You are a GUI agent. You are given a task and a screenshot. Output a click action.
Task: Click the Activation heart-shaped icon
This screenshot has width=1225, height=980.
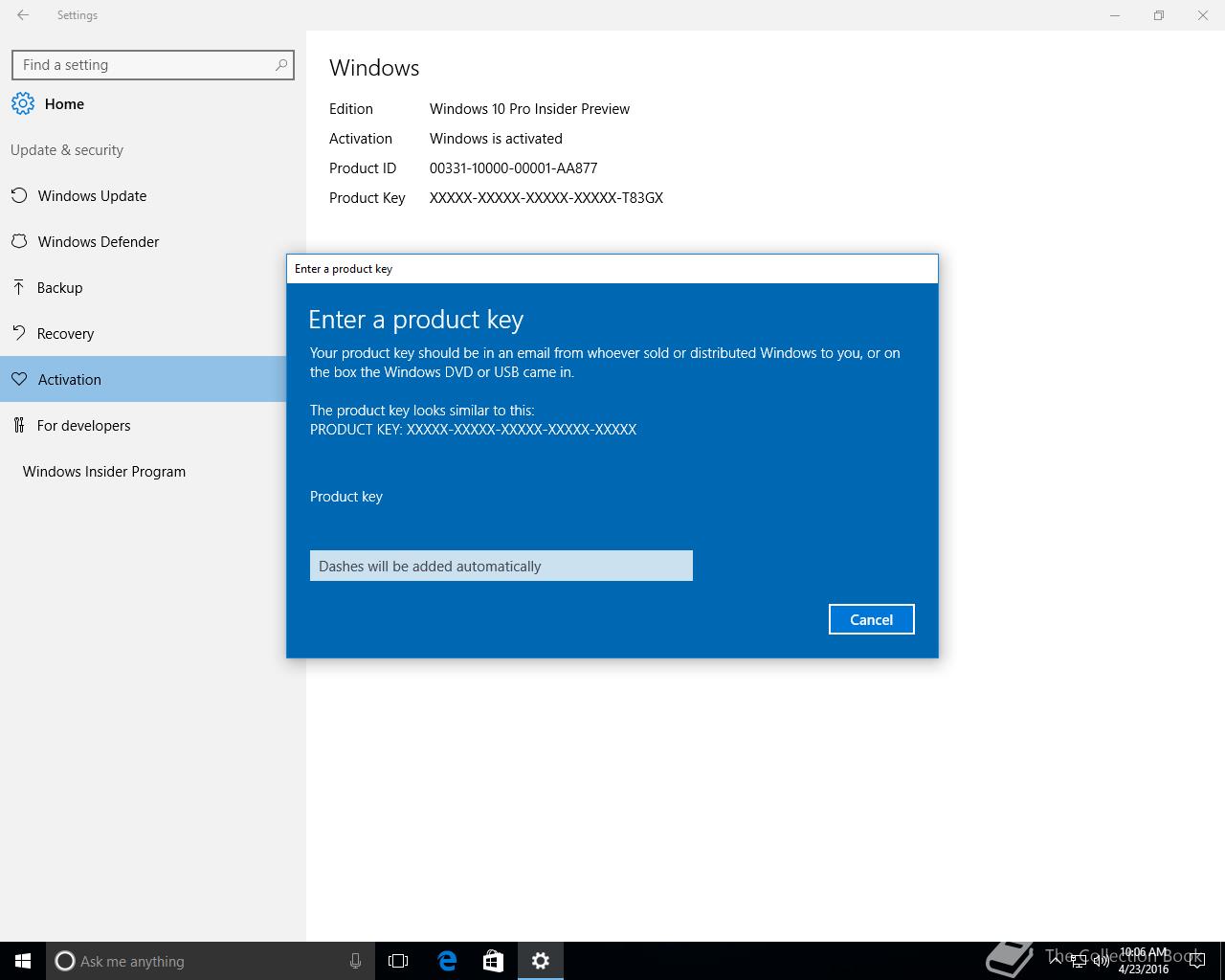[19, 379]
